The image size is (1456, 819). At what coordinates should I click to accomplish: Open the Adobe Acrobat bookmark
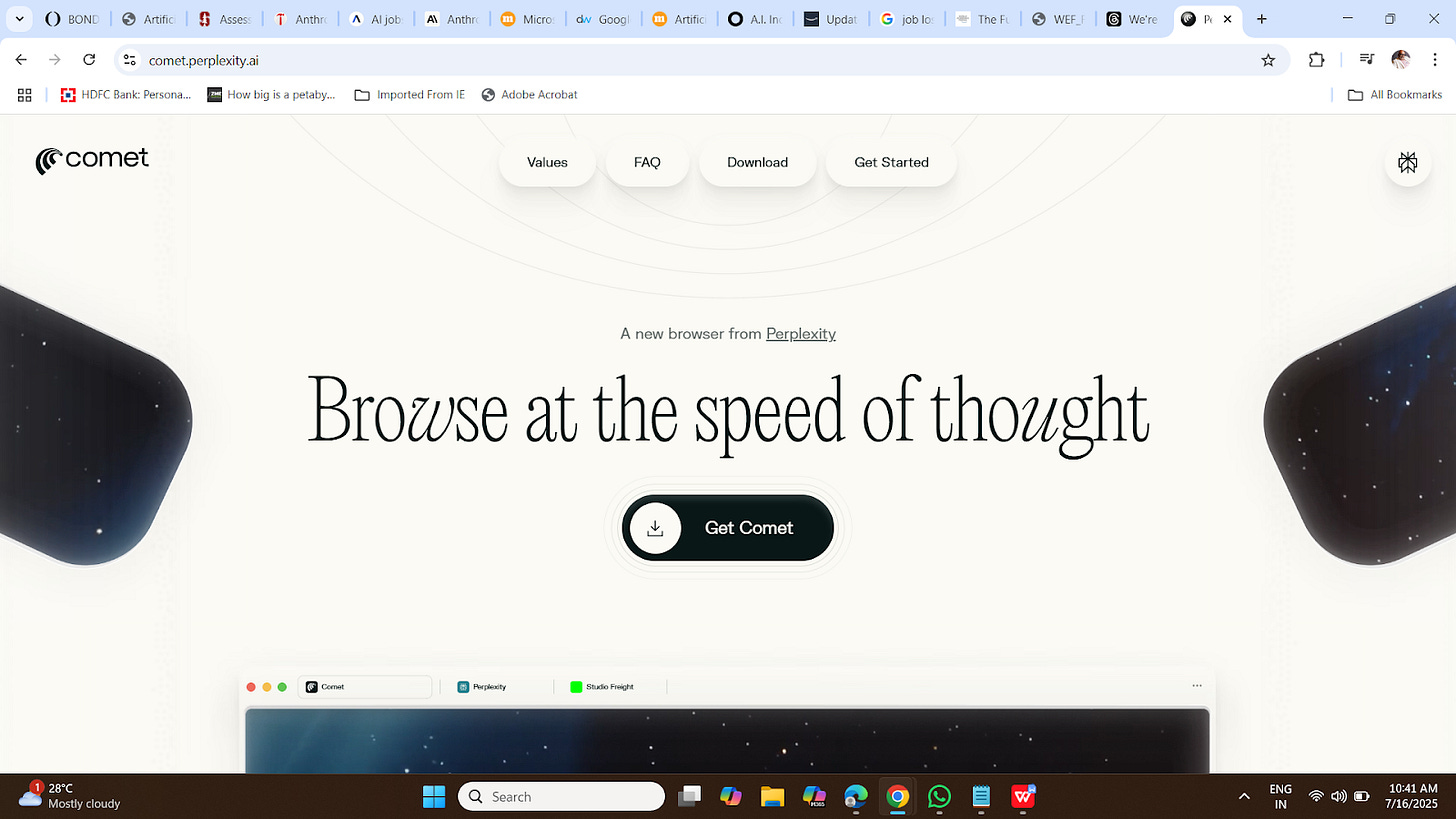tap(529, 95)
